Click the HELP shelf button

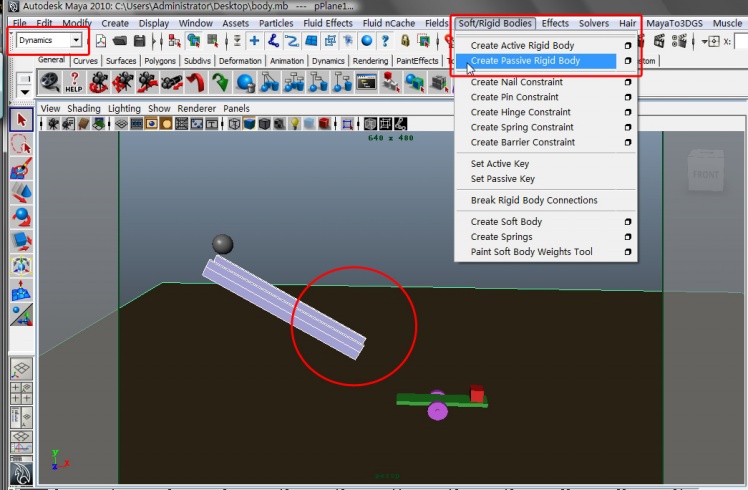click(x=74, y=82)
